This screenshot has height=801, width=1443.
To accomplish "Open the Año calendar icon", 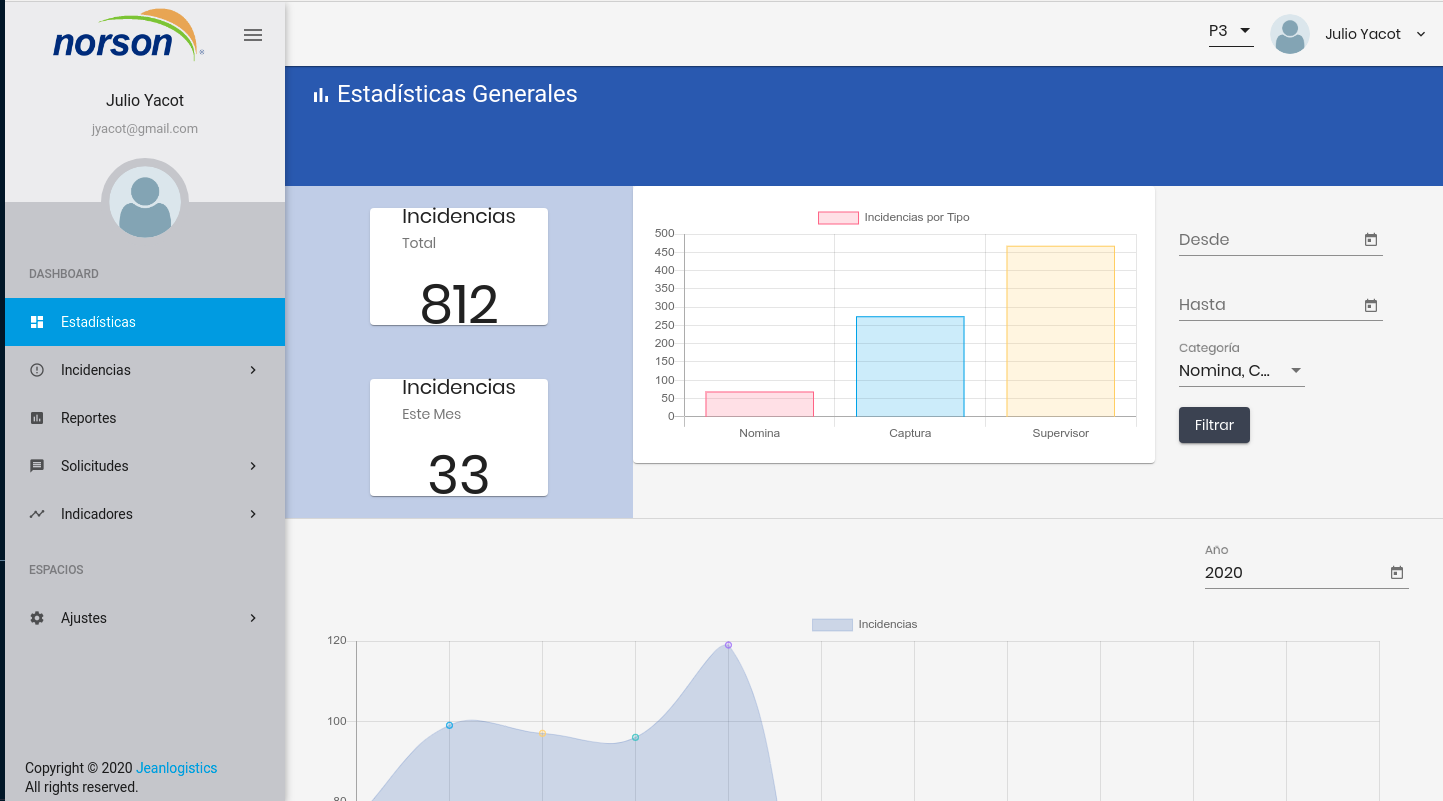I will click(1397, 573).
